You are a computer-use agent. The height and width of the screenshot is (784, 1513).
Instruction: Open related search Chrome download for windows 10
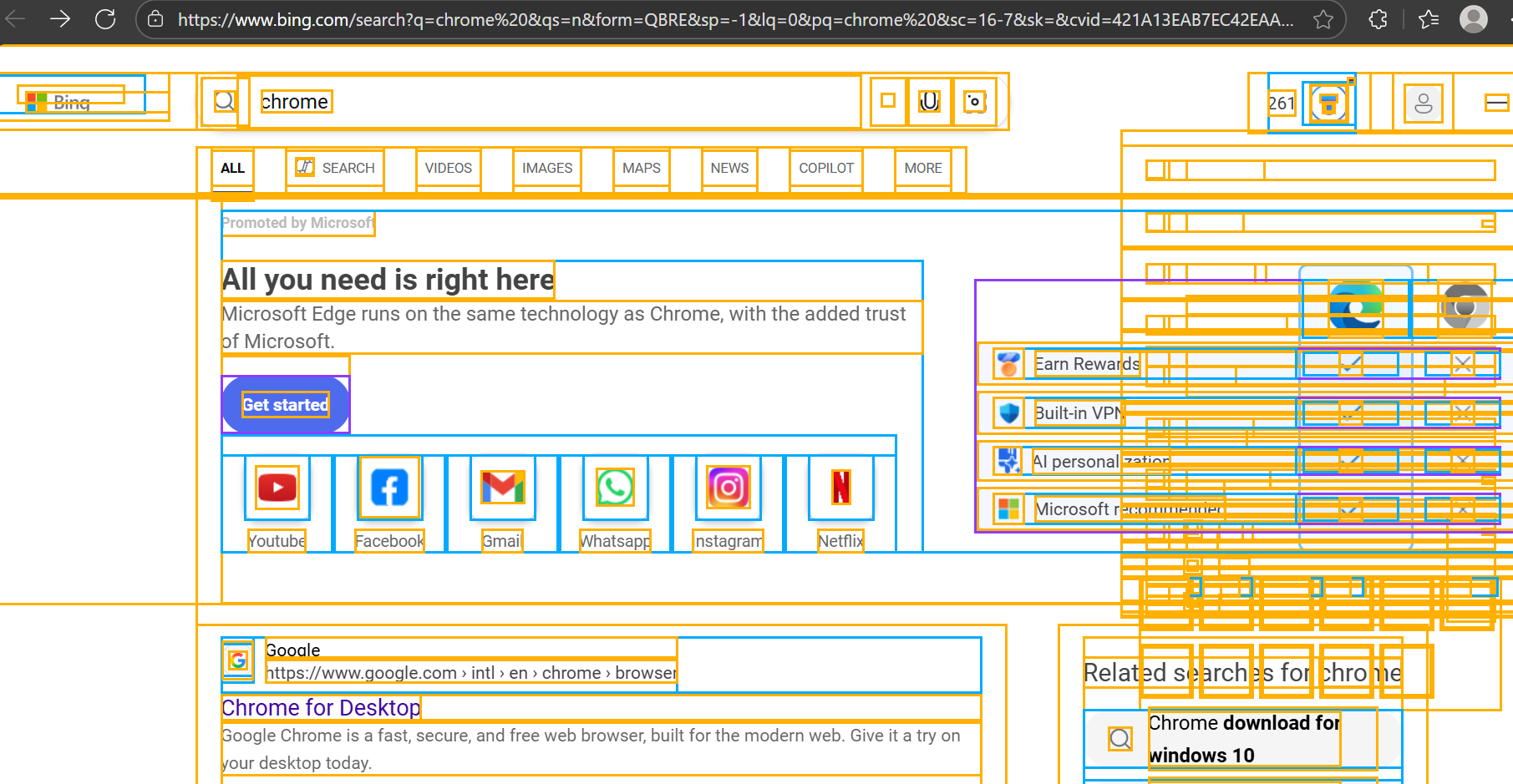[1244, 739]
